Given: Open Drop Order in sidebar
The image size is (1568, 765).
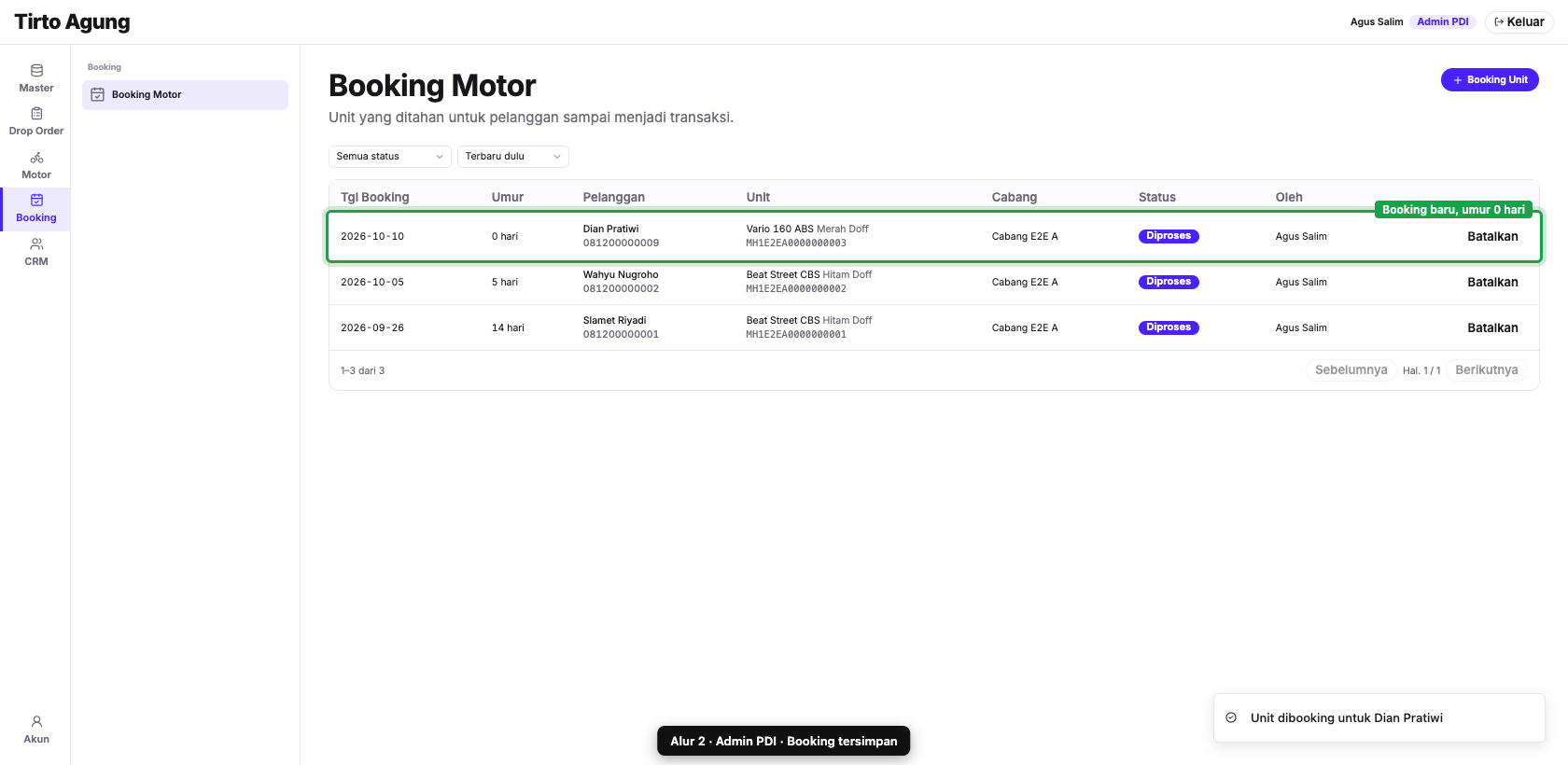Looking at the screenshot, I should (36, 121).
